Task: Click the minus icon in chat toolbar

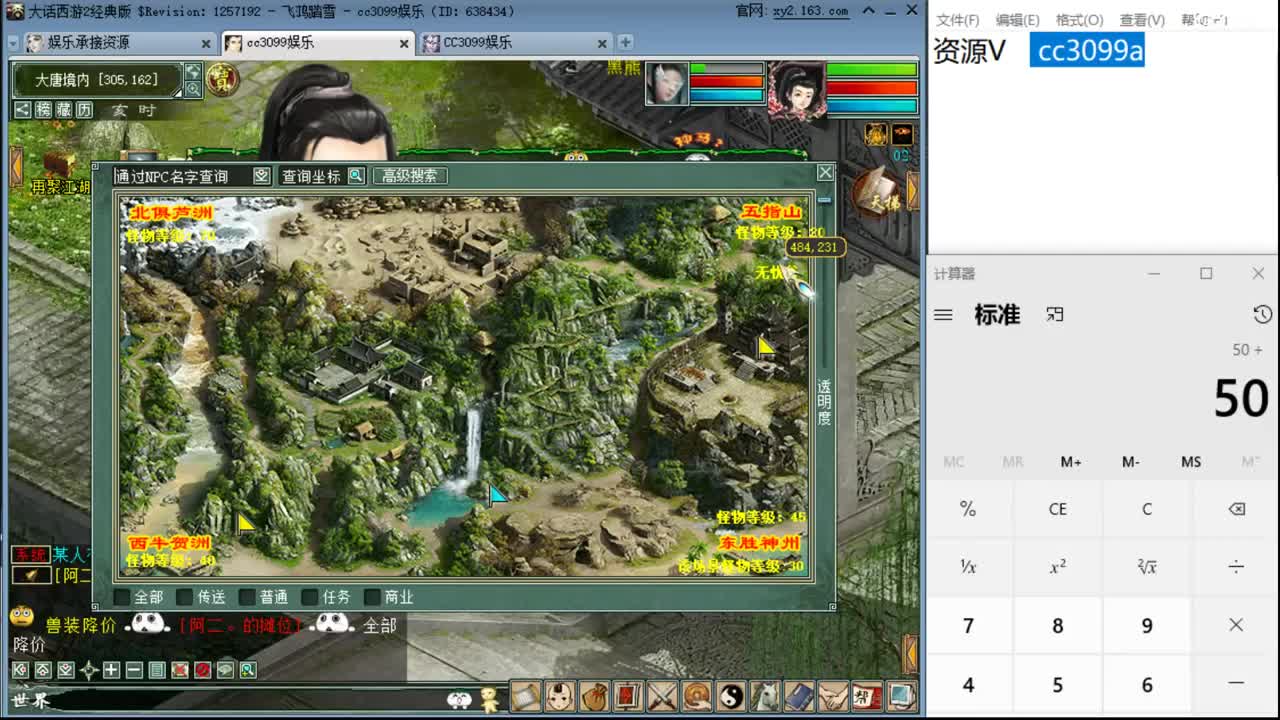Action: coord(134,670)
